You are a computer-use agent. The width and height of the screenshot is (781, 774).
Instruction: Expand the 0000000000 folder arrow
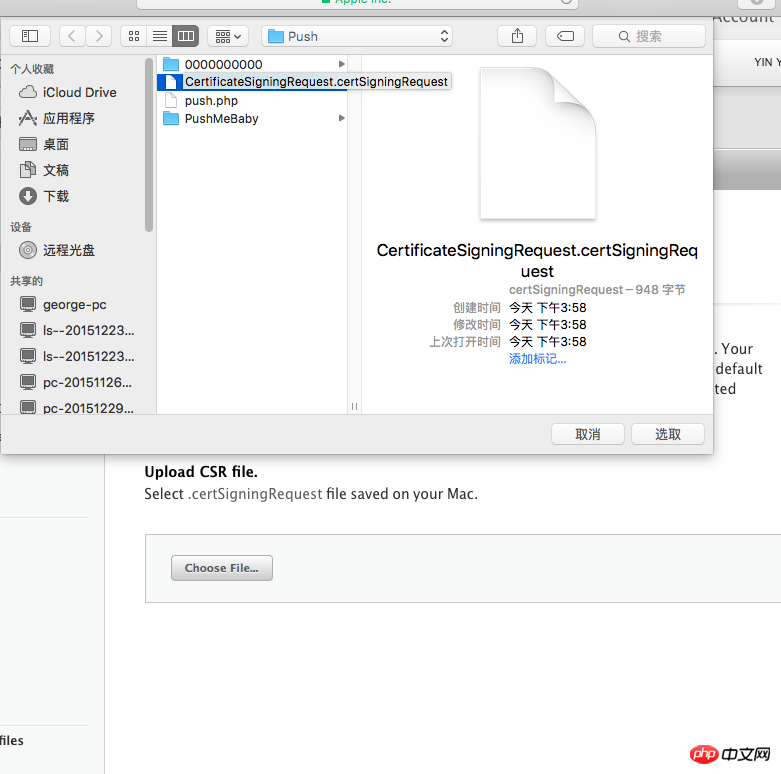click(x=342, y=64)
